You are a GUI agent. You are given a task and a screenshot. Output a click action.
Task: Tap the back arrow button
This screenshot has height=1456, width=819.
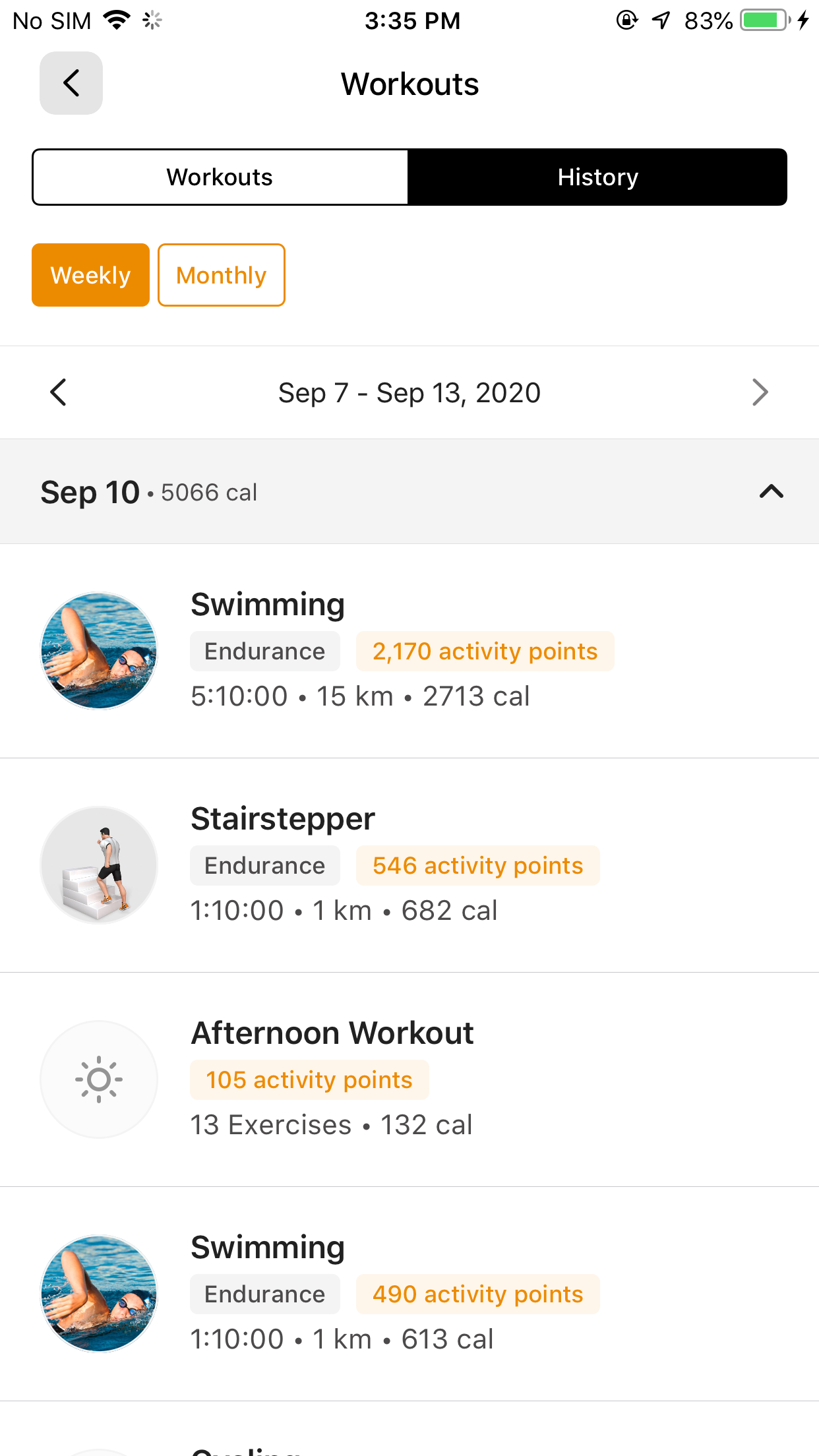(x=71, y=83)
